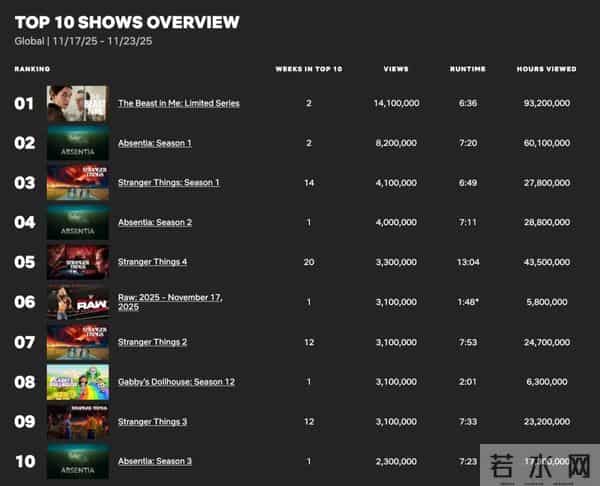
Task: Open Absentia: Season 2 title link
Action: [155, 222]
